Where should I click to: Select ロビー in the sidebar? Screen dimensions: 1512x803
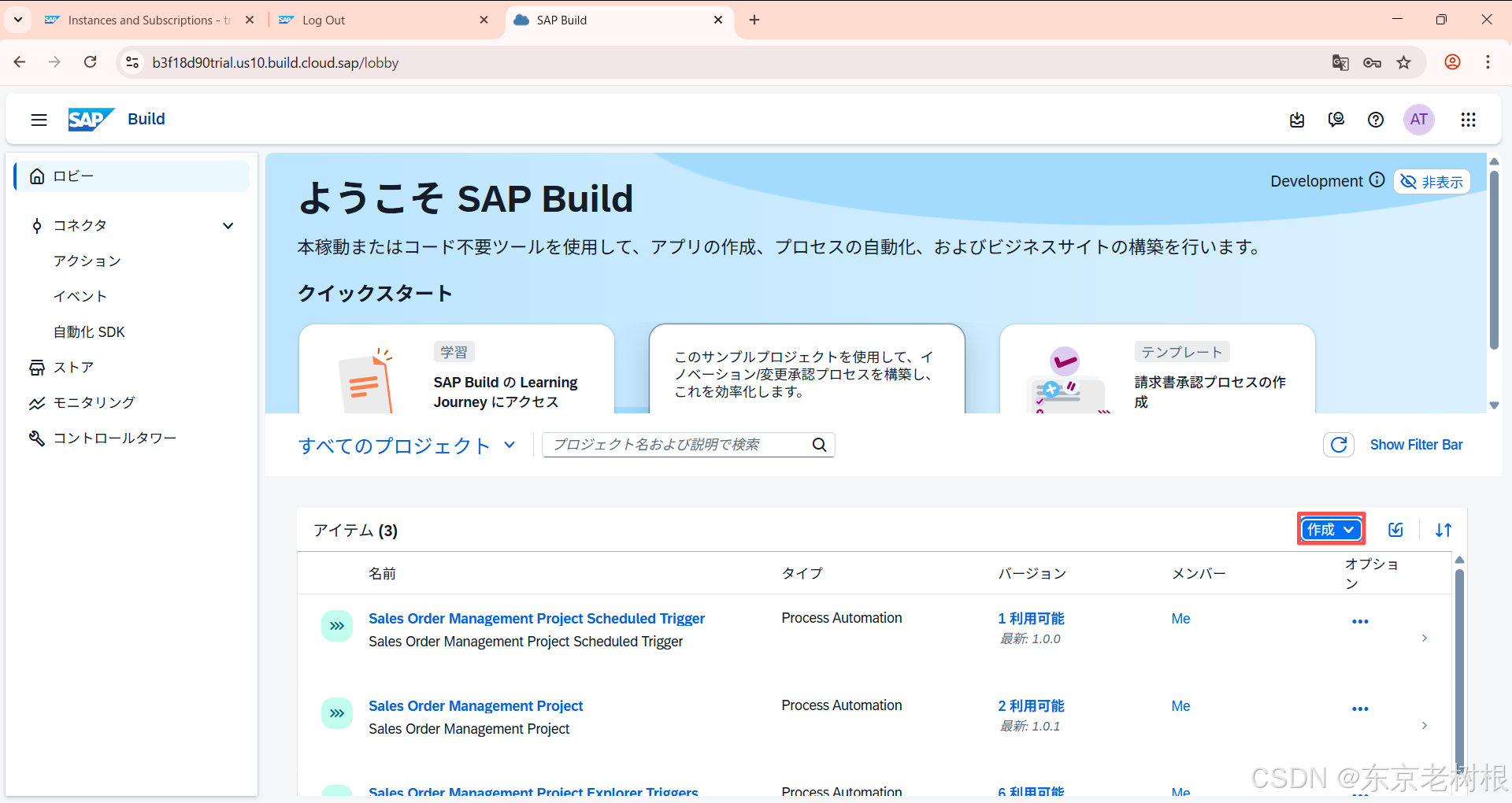pyautogui.click(x=132, y=176)
